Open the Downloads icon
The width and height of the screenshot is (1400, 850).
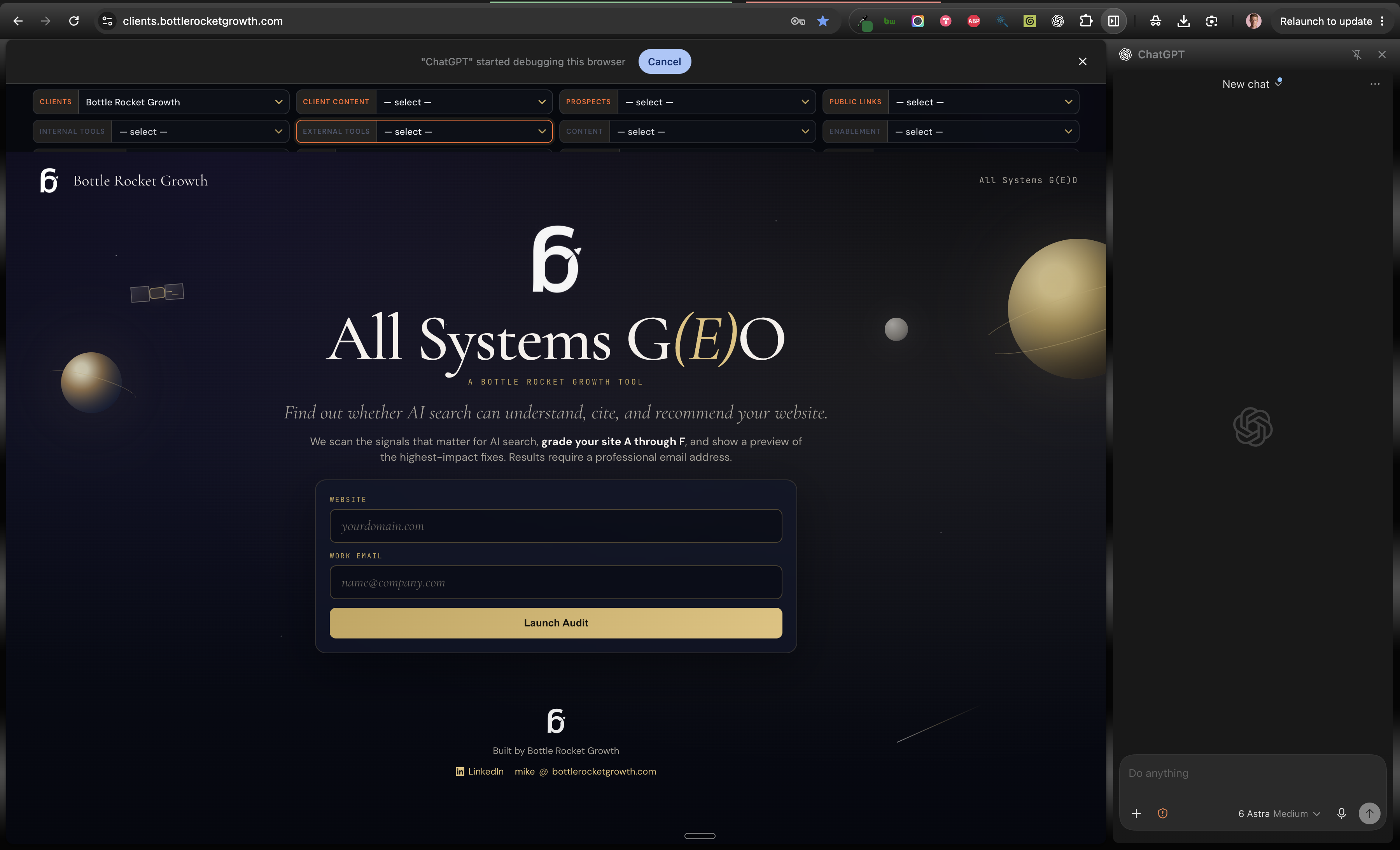point(1183,21)
